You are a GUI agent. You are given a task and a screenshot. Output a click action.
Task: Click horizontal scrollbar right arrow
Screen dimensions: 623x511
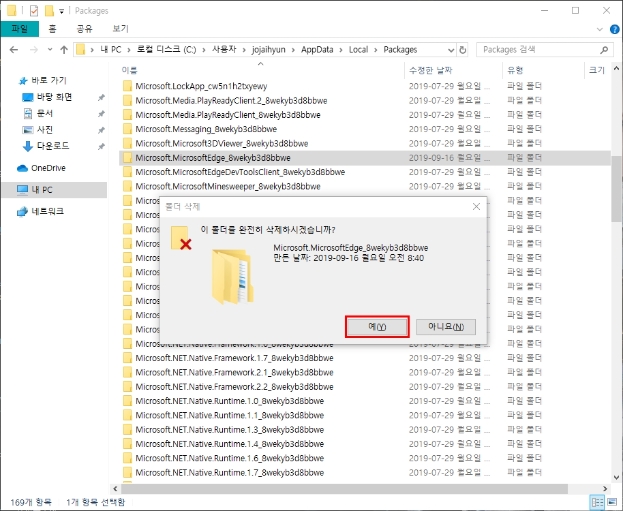605,488
